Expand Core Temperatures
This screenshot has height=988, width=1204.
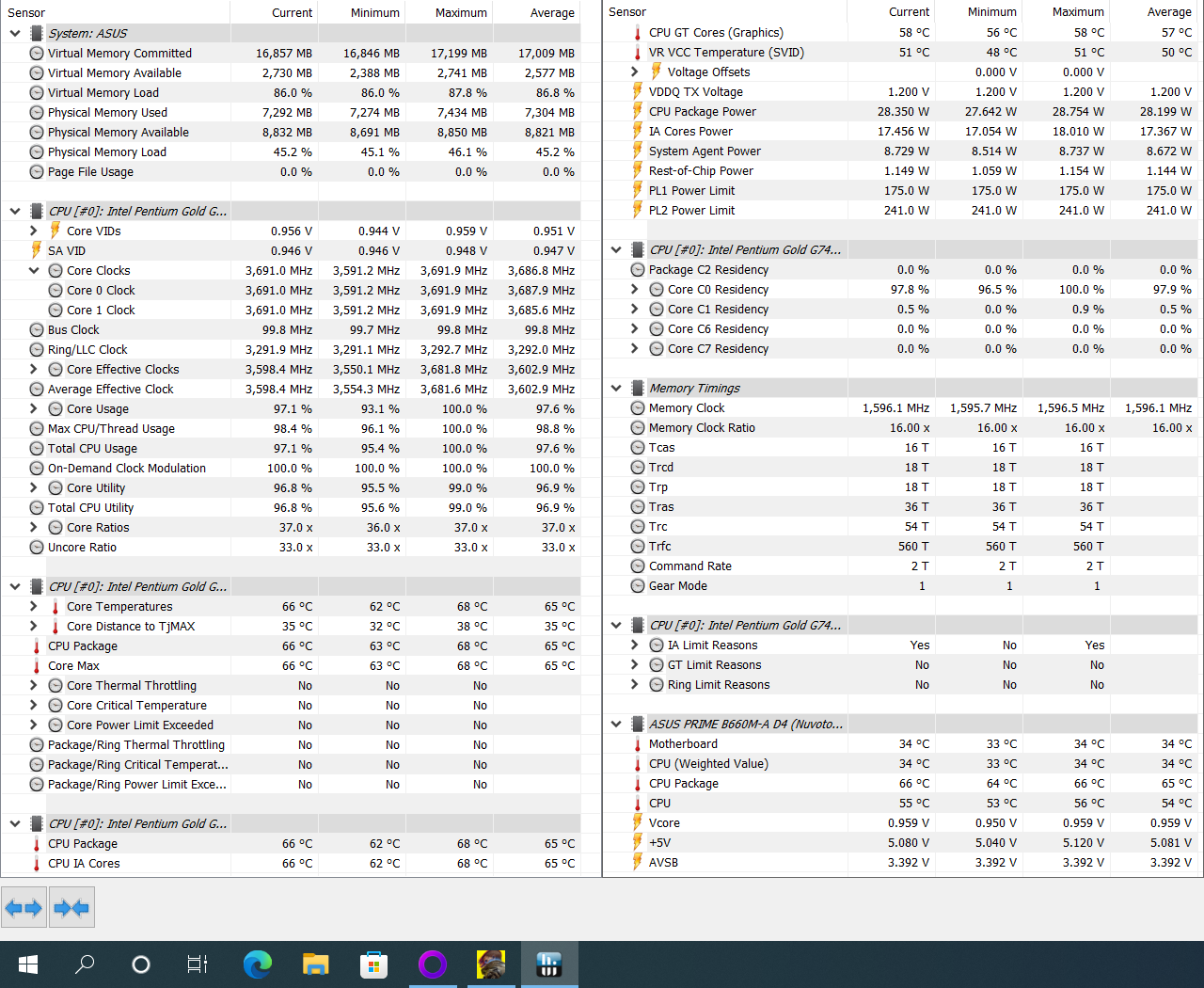34,606
